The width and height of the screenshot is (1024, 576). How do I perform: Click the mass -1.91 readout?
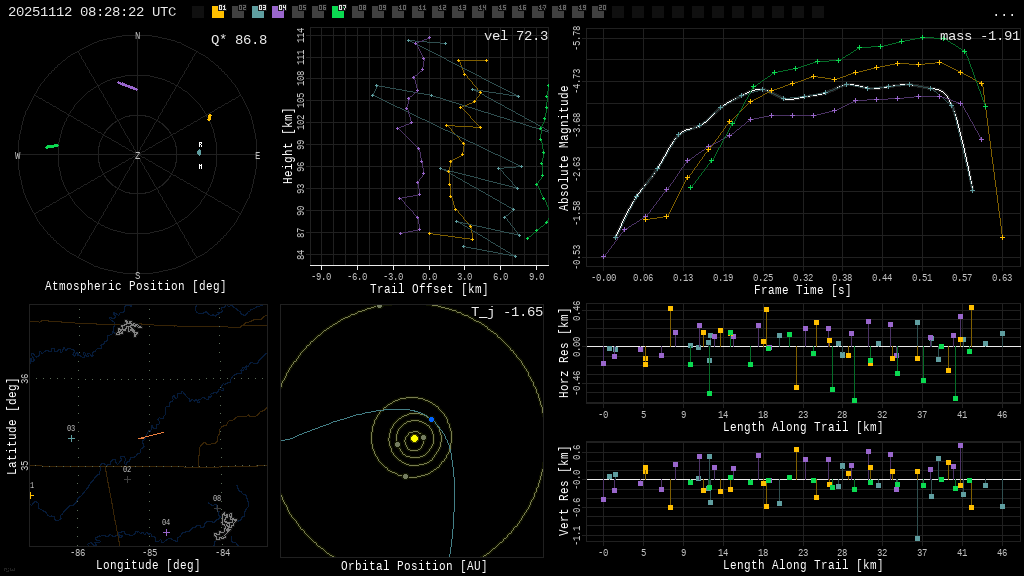pyautogui.click(x=979, y=36)
